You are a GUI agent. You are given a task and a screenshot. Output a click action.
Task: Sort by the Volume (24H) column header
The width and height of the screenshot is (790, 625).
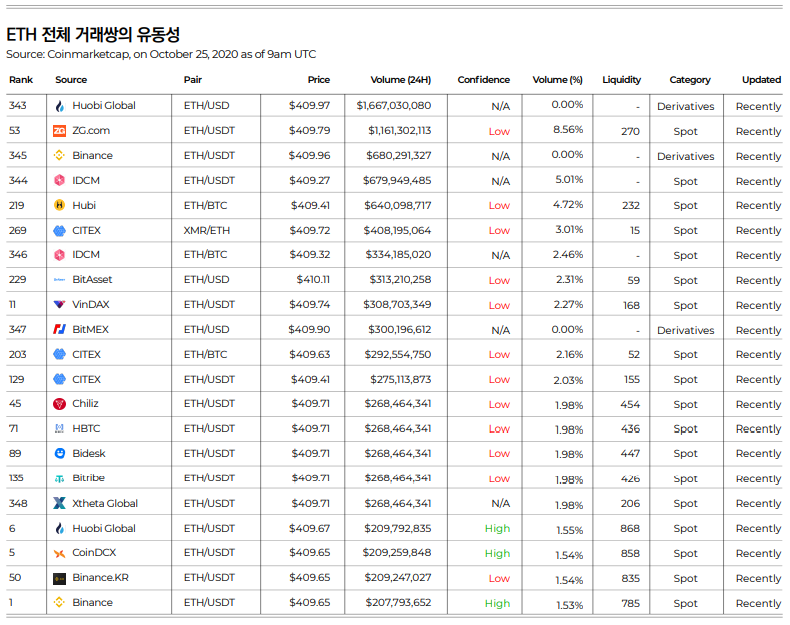point(401,80)
